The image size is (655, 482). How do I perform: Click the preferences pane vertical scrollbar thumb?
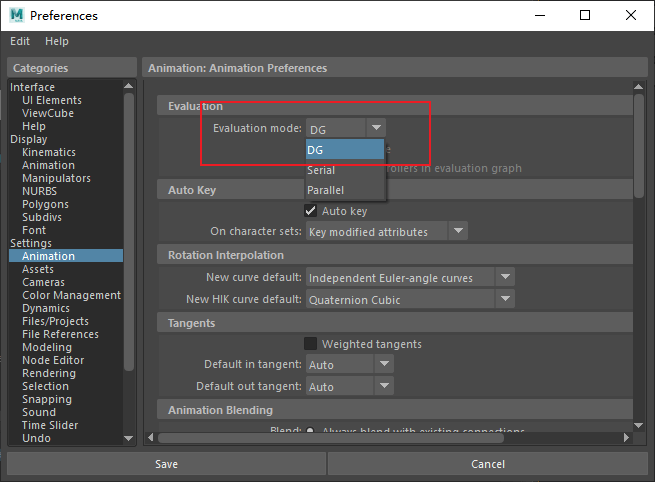(x=639, y=146)
